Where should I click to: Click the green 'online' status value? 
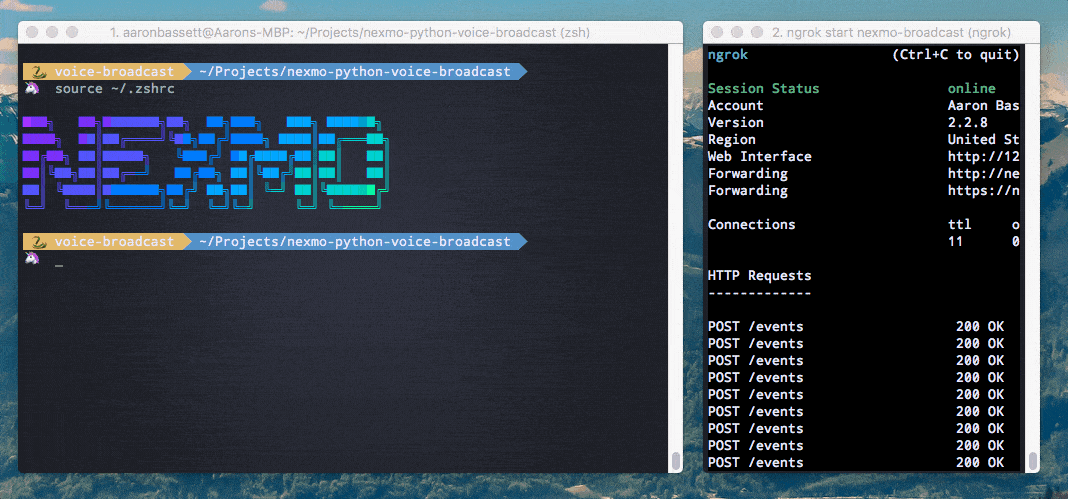point(972,88)
